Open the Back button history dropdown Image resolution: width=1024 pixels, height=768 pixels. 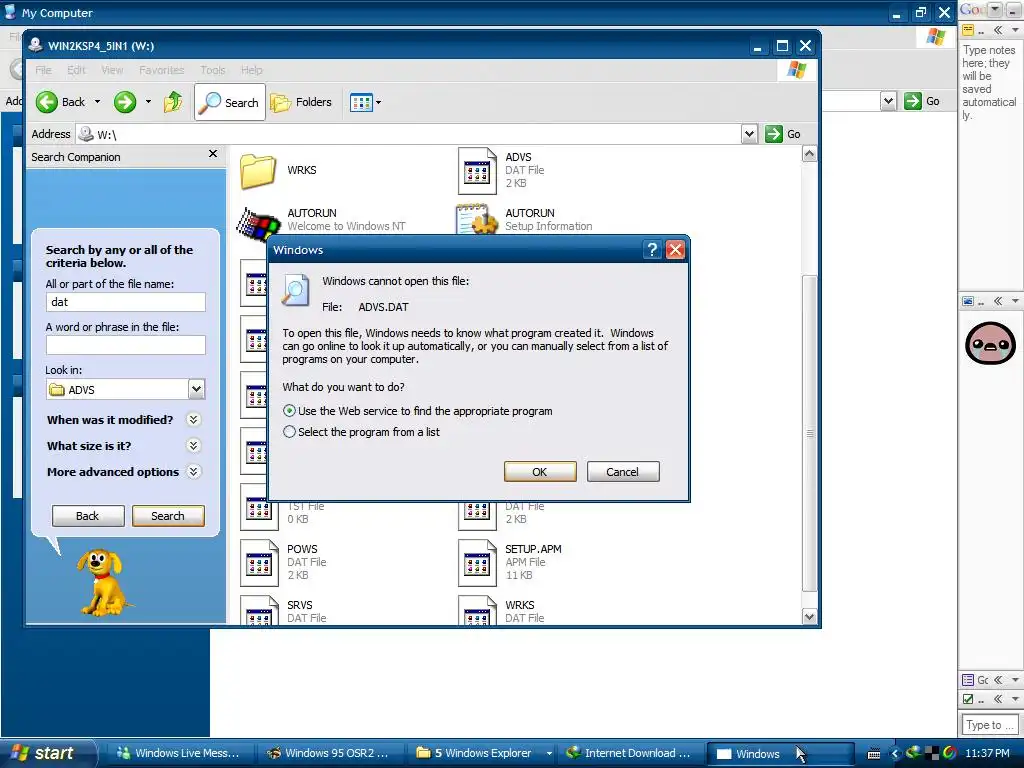[97, 102]
